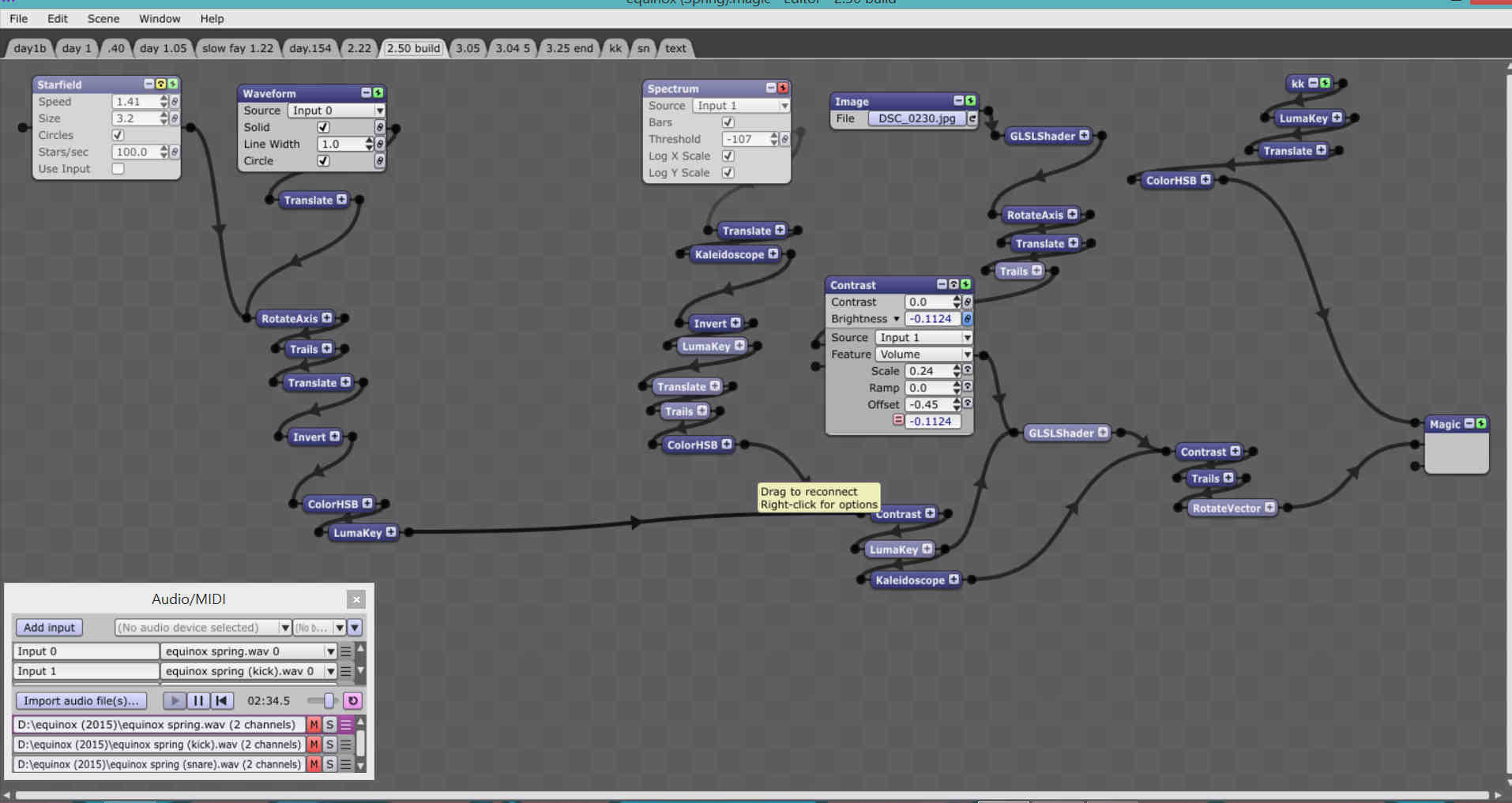The height and width of the screenshot is (803, 1512).
Task: Pause audio playback
Action: 198,700
